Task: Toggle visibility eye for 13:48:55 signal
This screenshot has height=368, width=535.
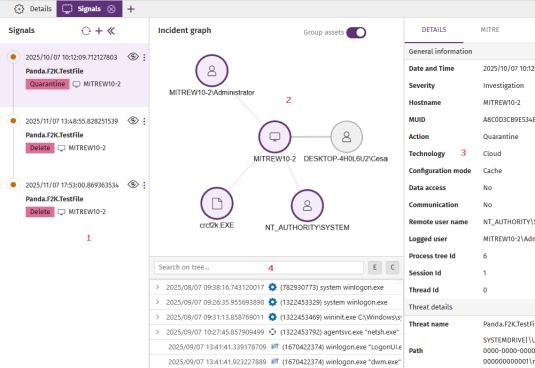Action: 133,120
